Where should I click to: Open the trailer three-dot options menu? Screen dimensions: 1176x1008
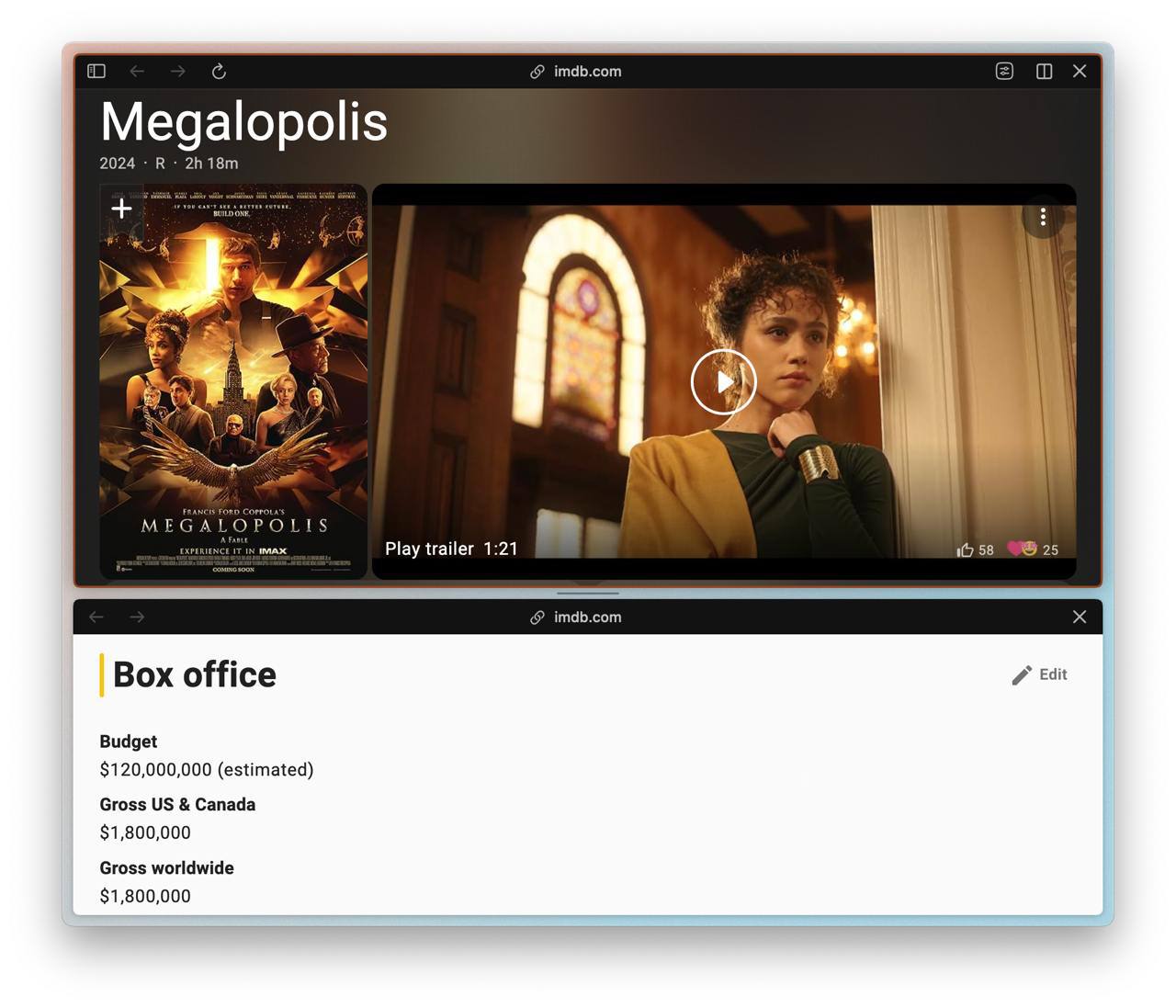(1043, 217)
